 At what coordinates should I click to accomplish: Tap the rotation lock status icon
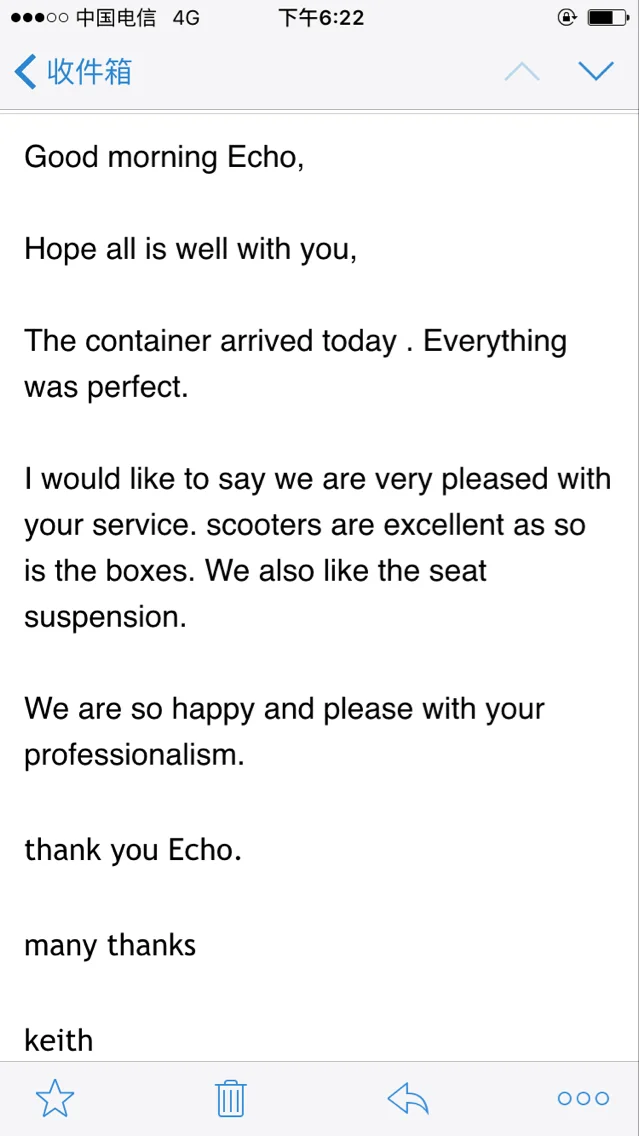[x=567, y=18]
